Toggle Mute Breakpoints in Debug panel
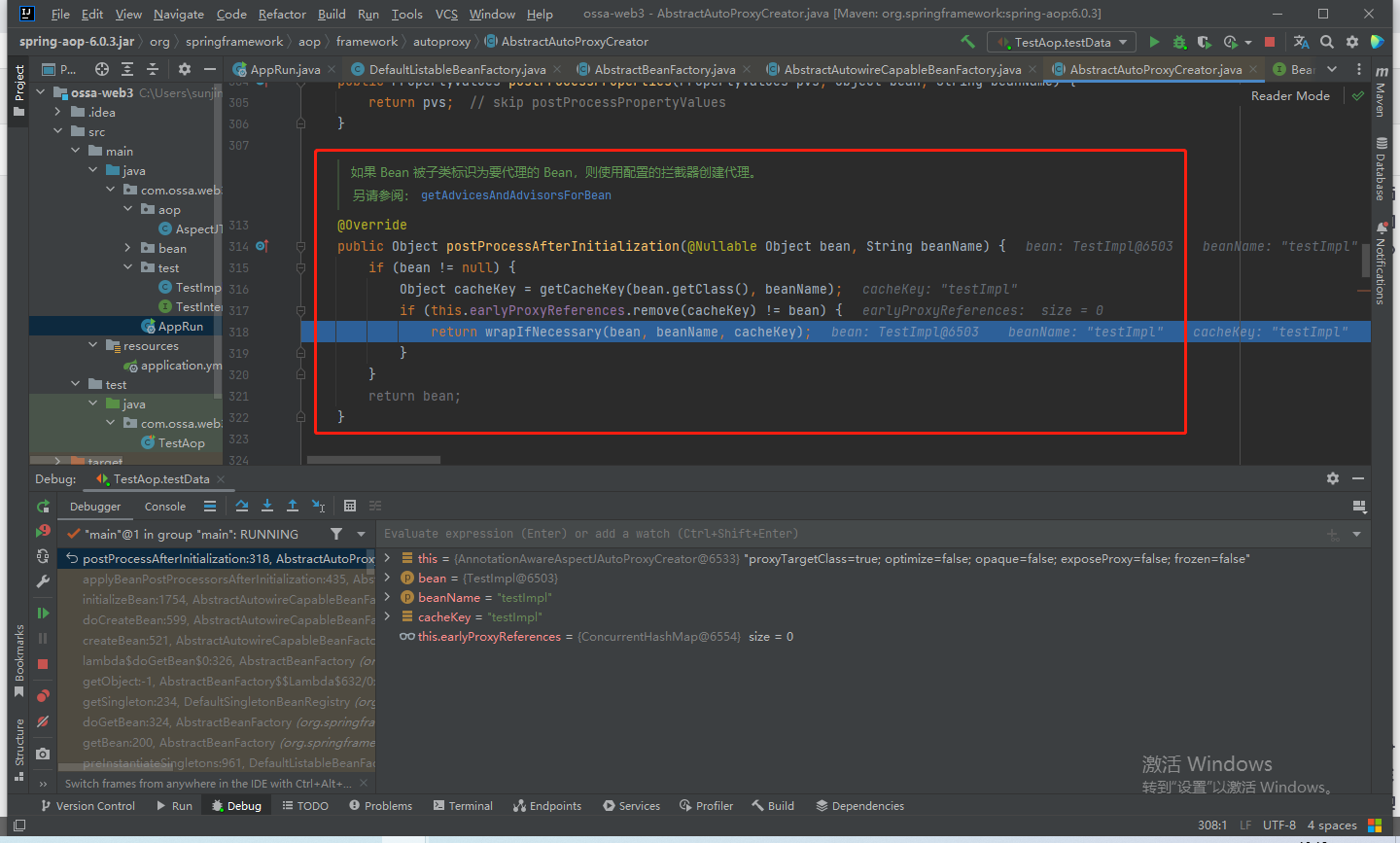The image size is (1400, 843). point(43,721)
